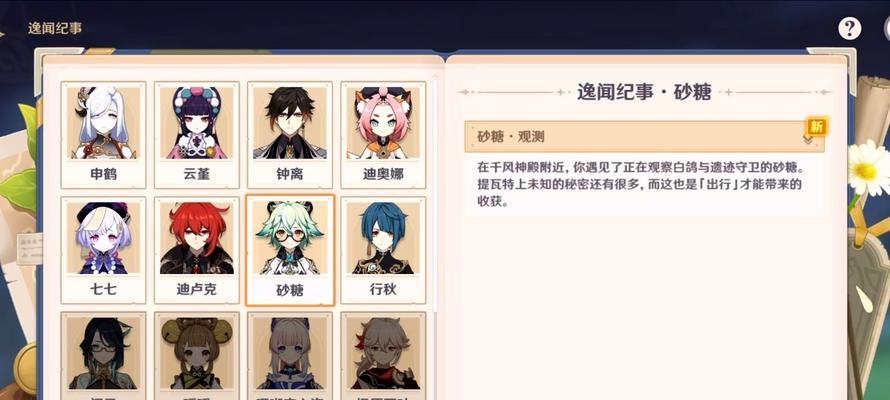The image size is (890, 400).
Task: Click the white daisy flower bookmark
Action: pyautogui.click(x=867, y=169)
